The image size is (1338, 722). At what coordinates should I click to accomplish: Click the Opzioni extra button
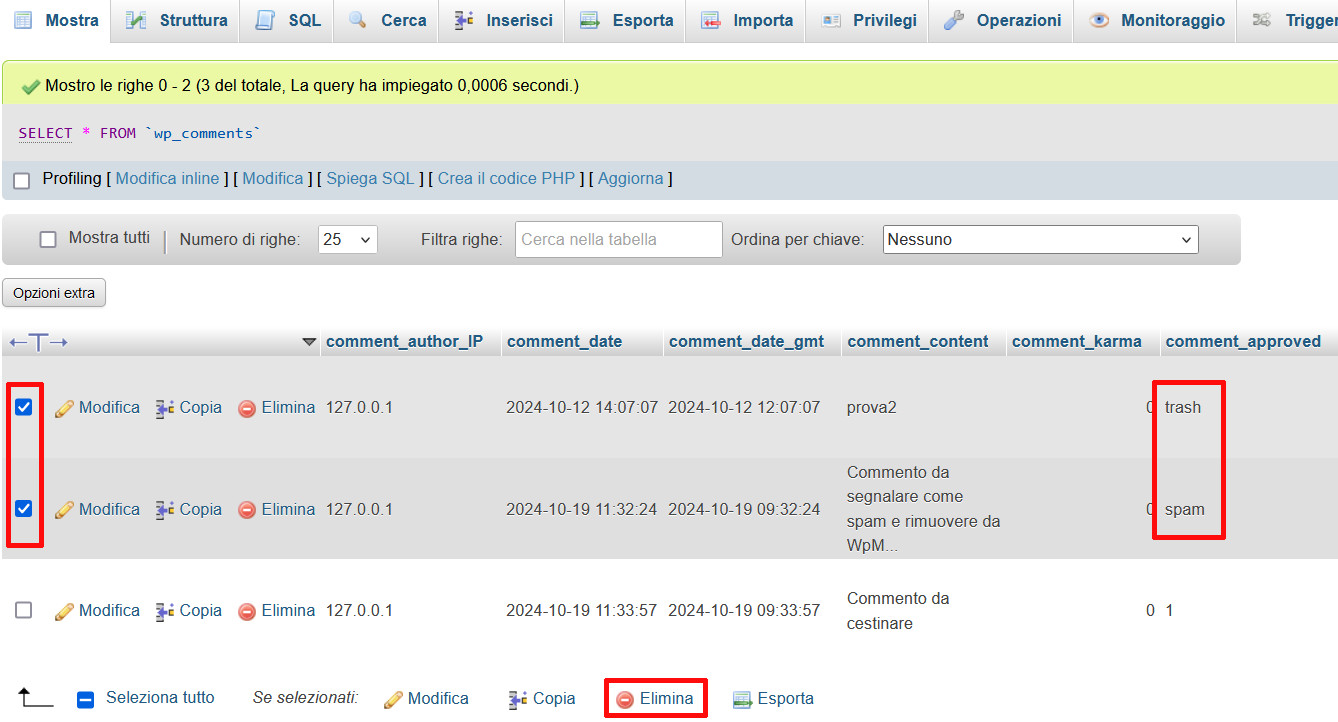click(54, 292)
